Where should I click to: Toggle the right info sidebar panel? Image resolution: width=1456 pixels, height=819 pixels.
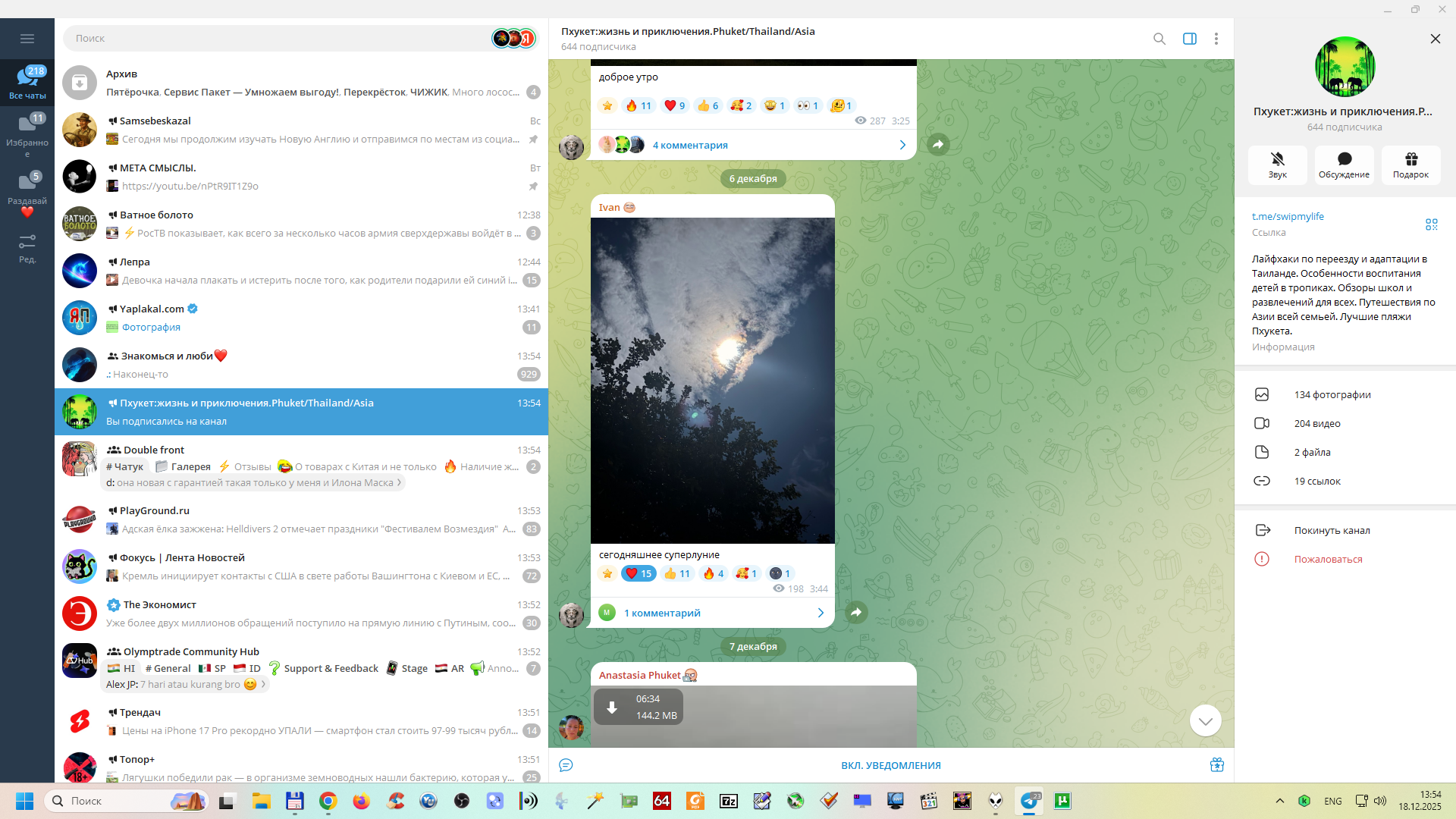1189,39
